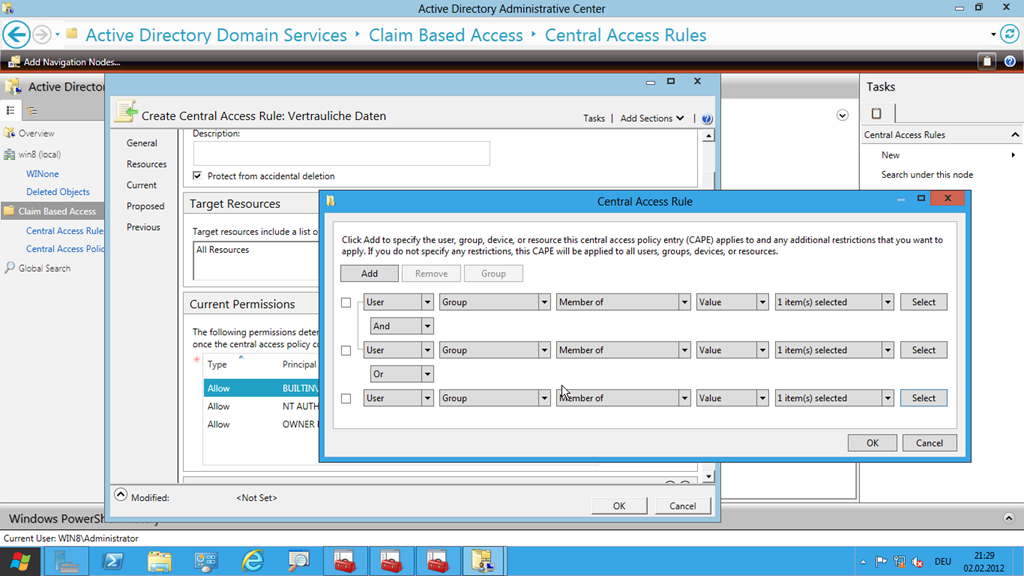
Task: Switch to tree view in navigation pane
Action: (31, 110)
